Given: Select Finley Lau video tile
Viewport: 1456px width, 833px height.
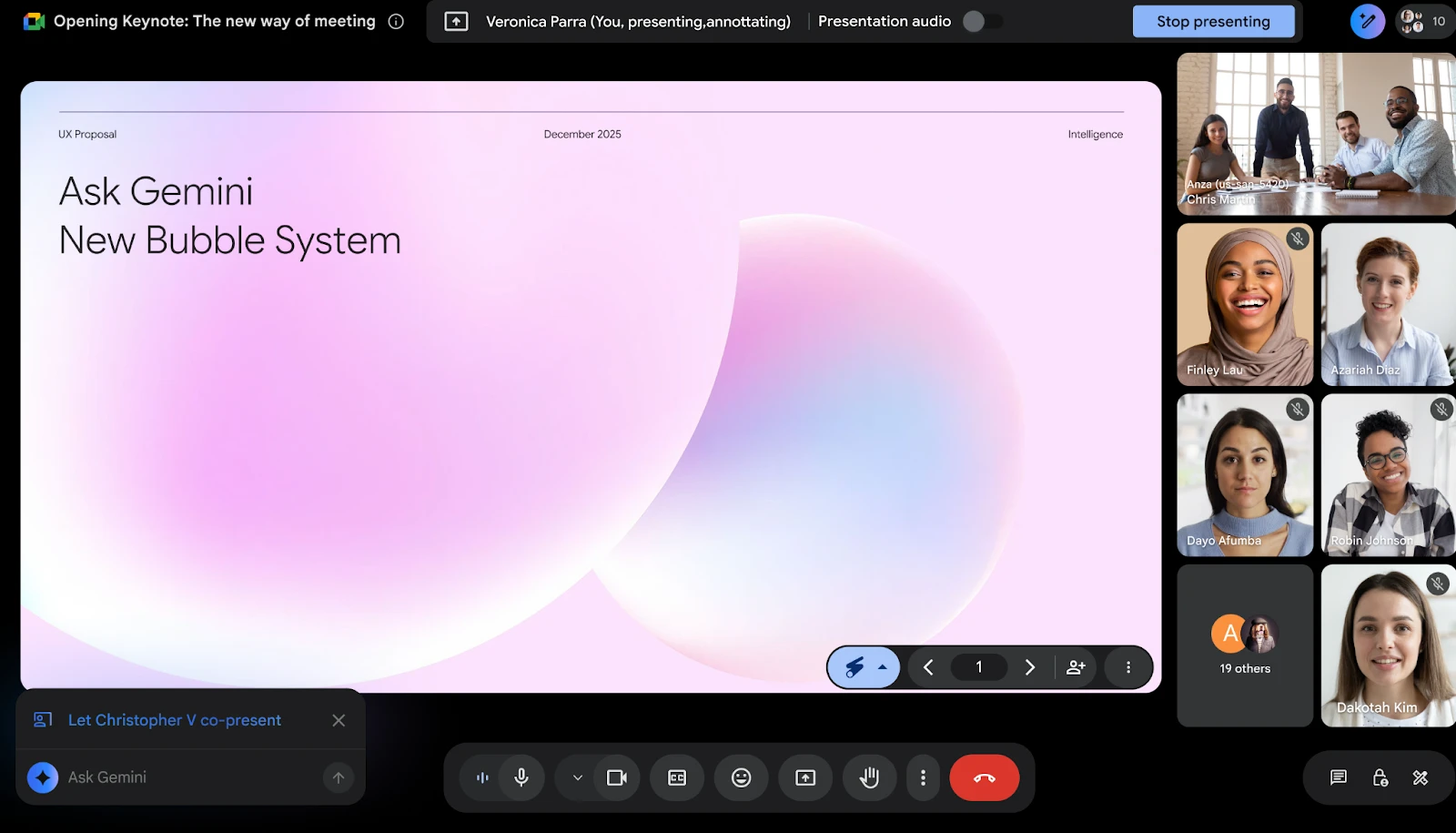Looking at the screenshot, I should click(1245, 304).
